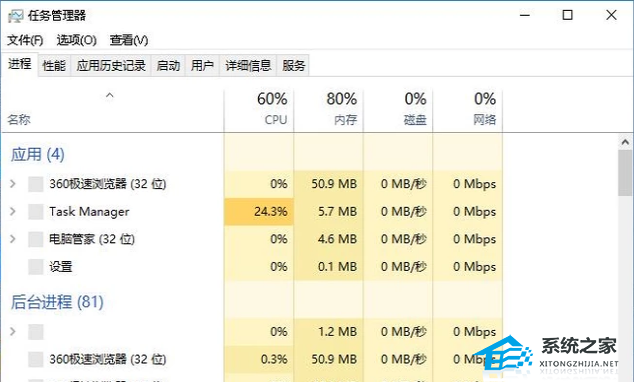Expand the first unnamed background process

point(13,332)
